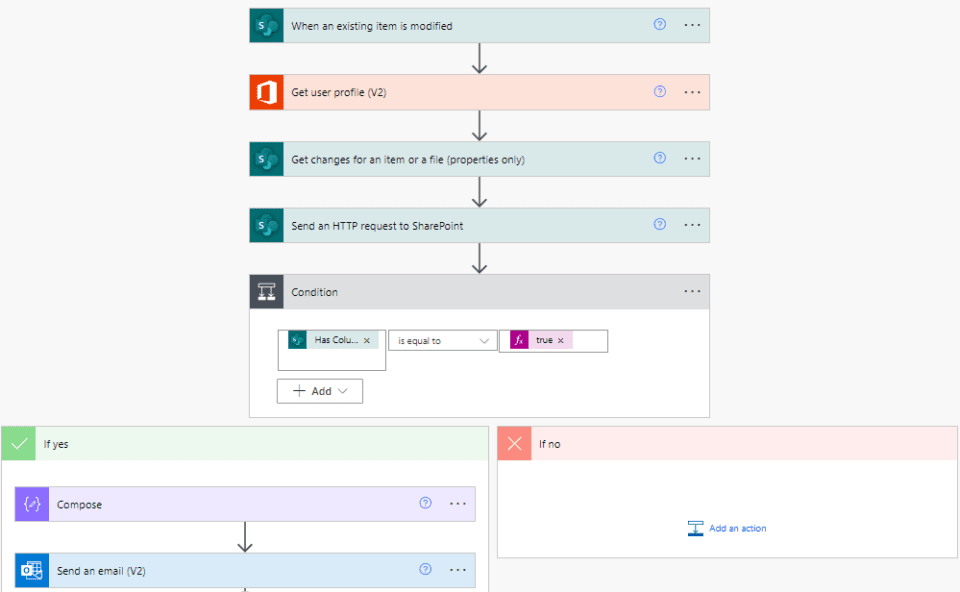The width and height of the screenshot is (960, 592).
Task: Click SharePoint icon on 'Send an HTTP request' step
Action: [266, 225]
